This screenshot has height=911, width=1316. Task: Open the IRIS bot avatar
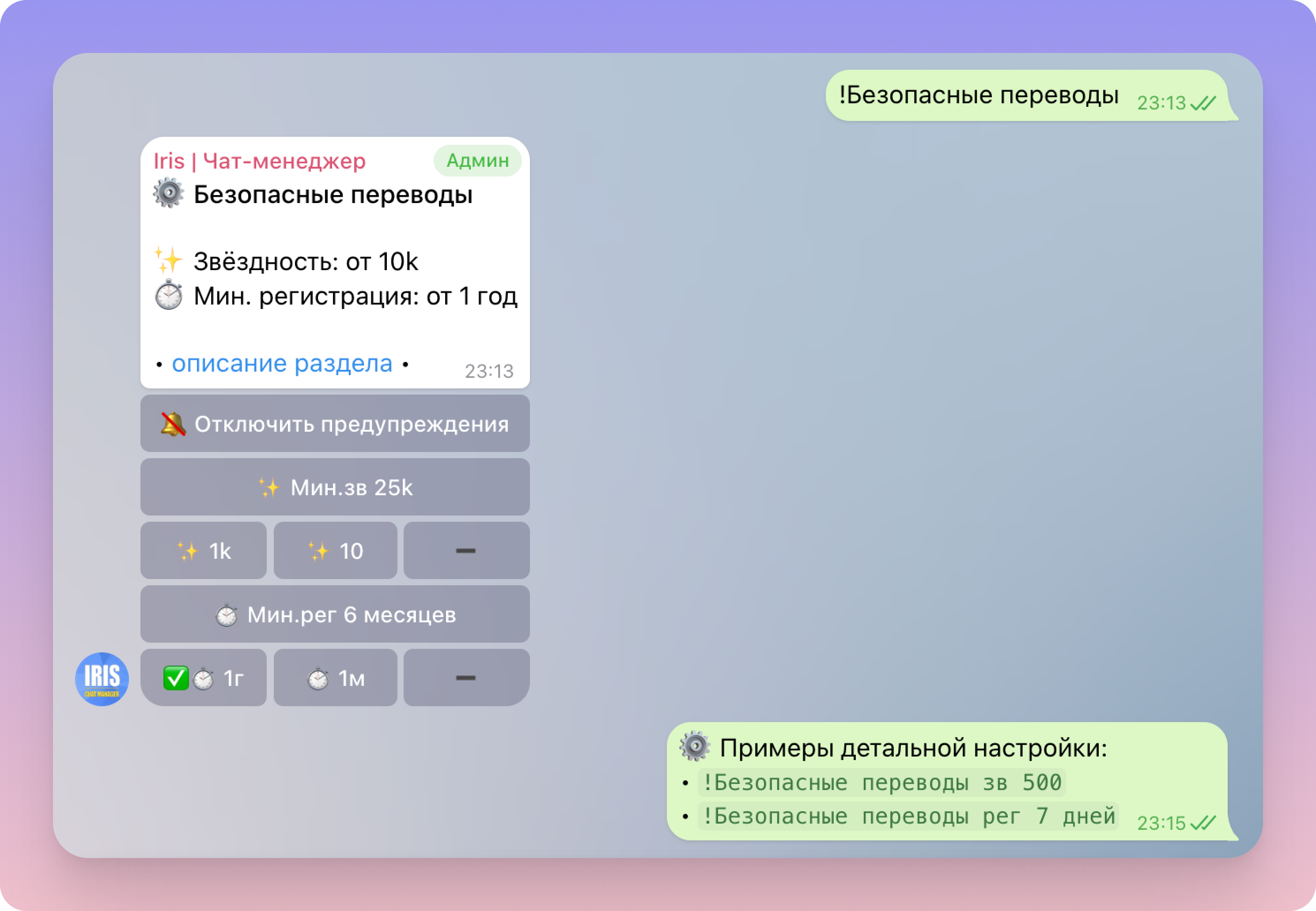click(x=102, y=679)
